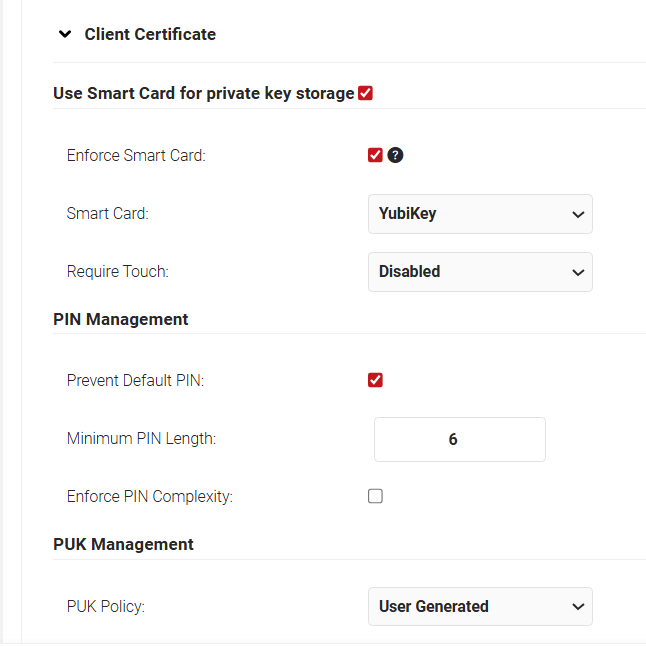The image size is (646, 646).
Task: Enable the Enforce PIN Complexity checkbox
Action: [375, 496]
